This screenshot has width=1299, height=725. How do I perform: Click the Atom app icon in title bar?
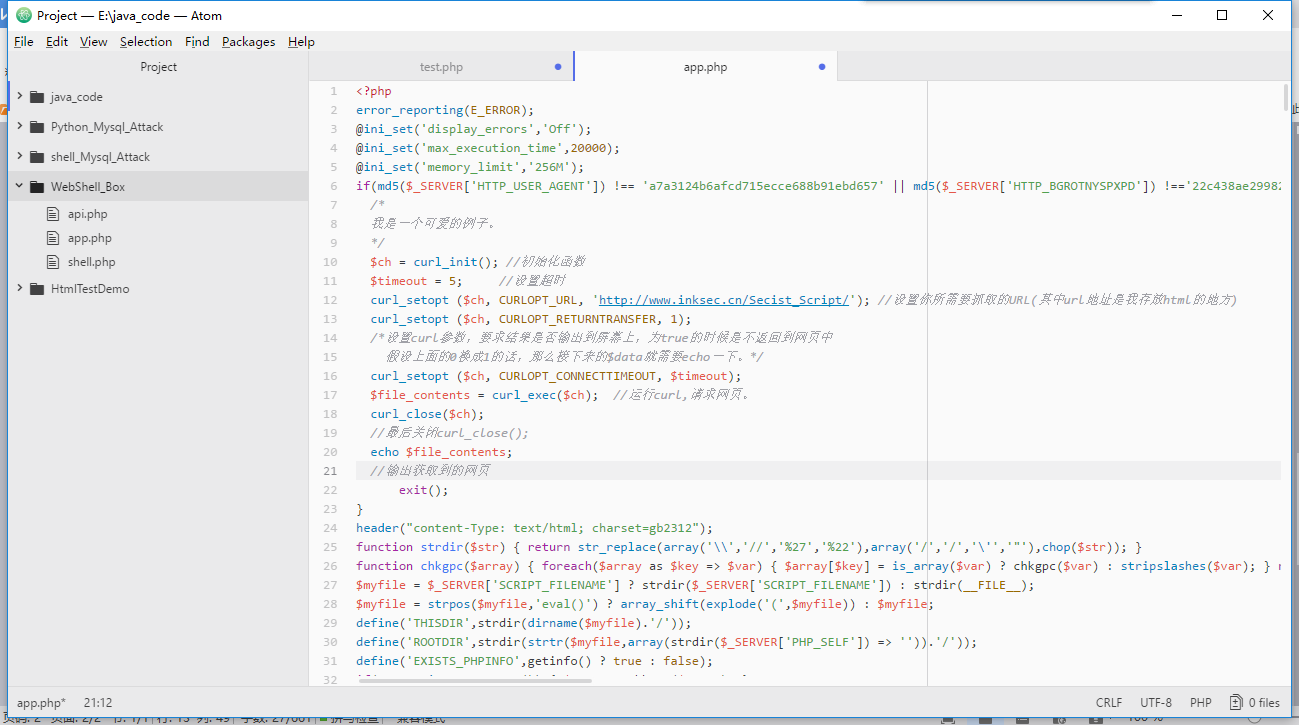(x=24, y=15)
